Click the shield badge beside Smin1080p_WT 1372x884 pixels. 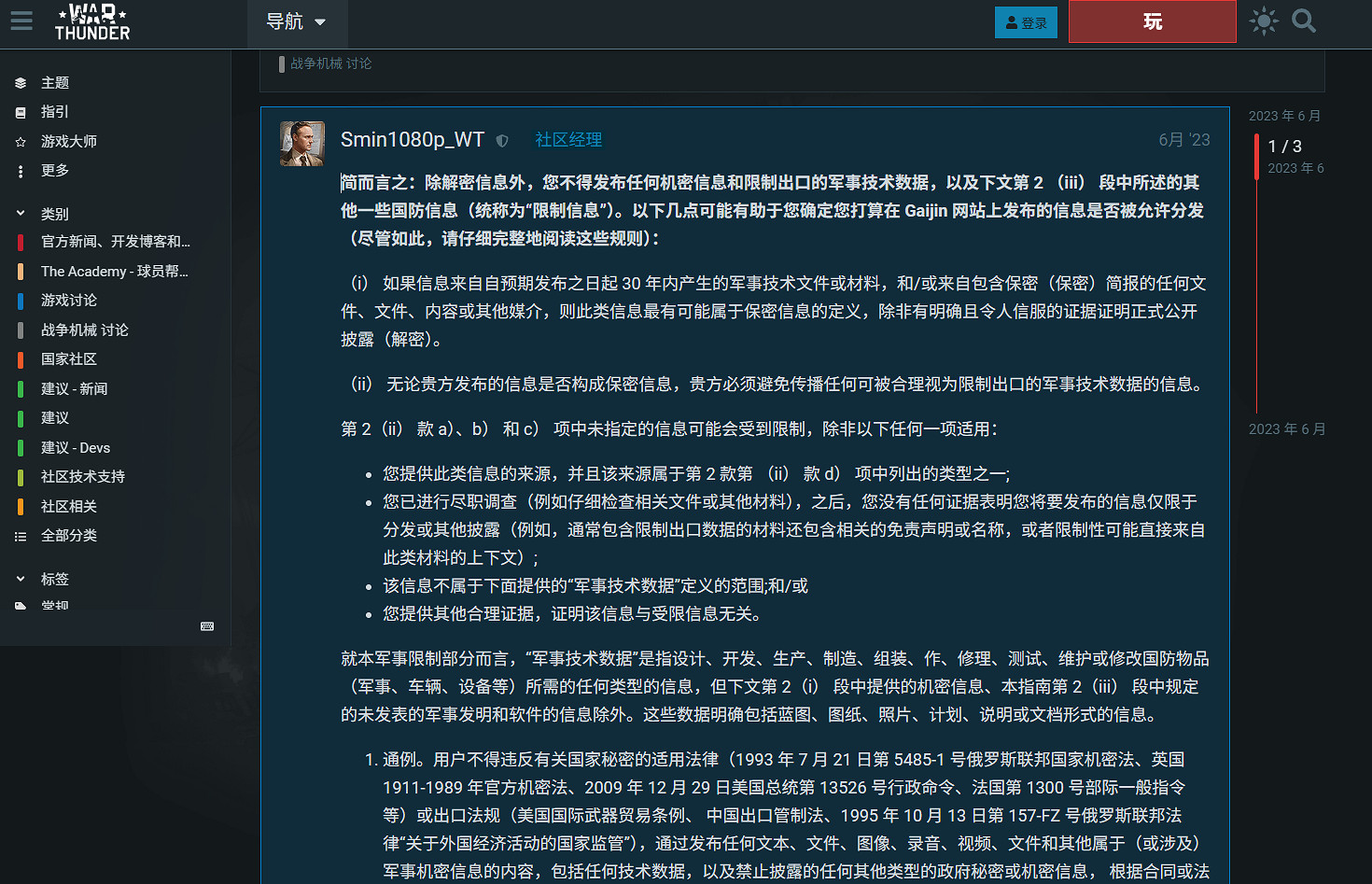point(502,140)
